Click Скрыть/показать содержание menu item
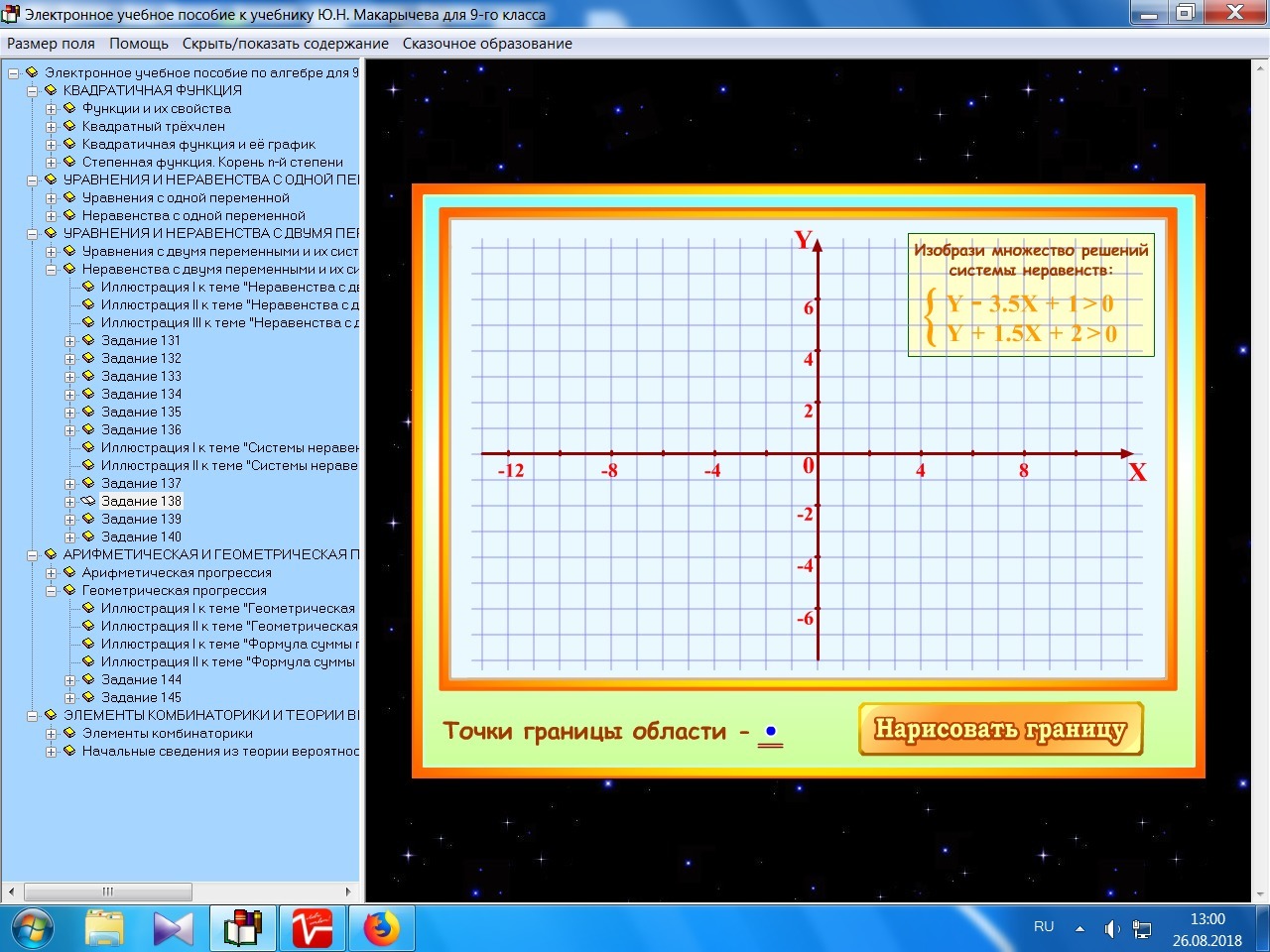This screenshot has width=1270, height=952. tap(286, 44)
